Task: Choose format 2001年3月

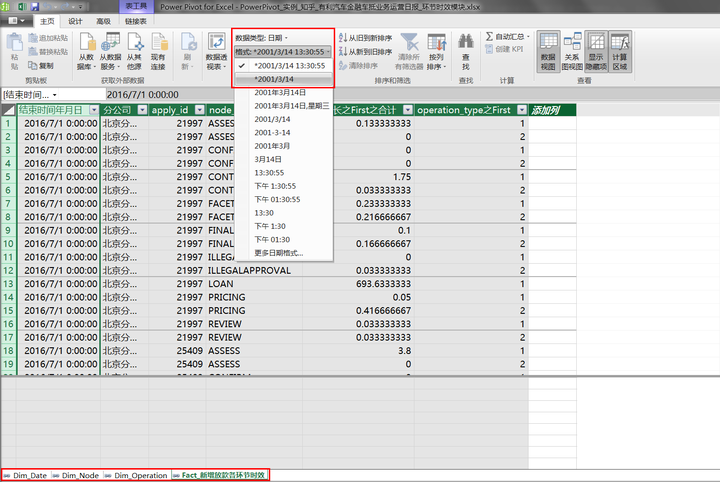Action: (283, 146)
